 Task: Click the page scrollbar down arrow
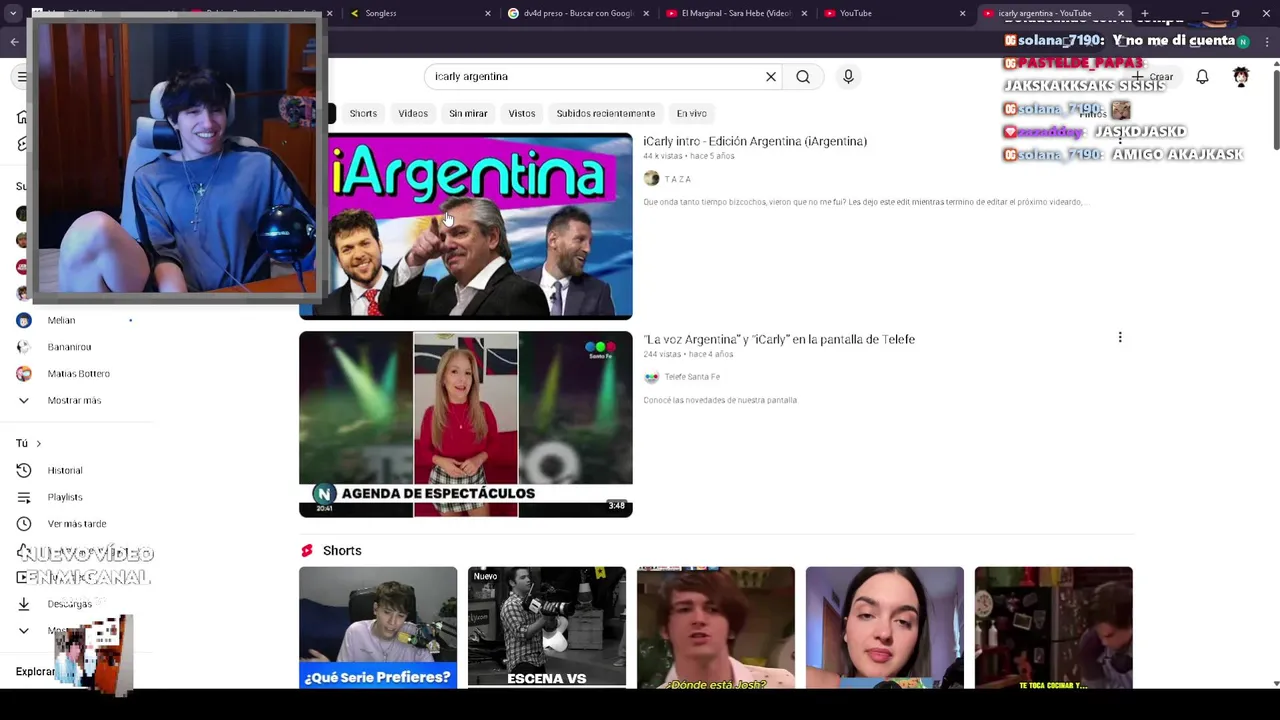coord(1276,683)
